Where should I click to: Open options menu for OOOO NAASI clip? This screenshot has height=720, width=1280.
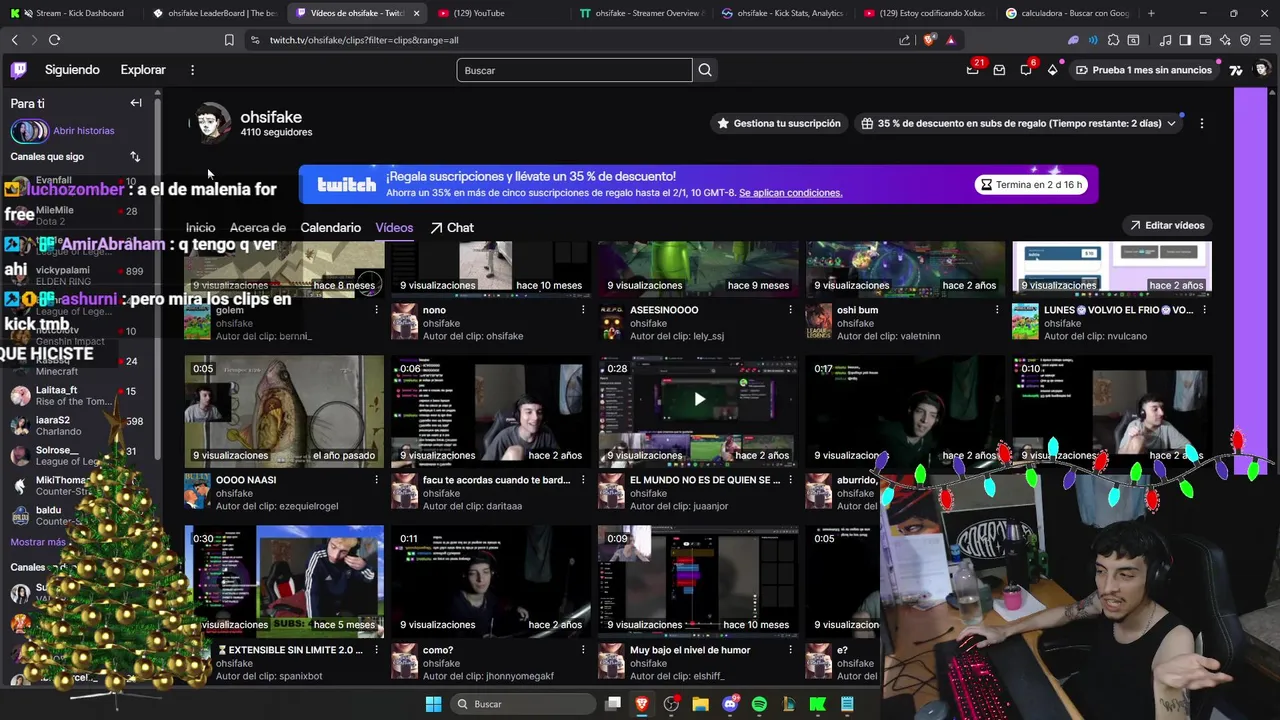point(376,480)
